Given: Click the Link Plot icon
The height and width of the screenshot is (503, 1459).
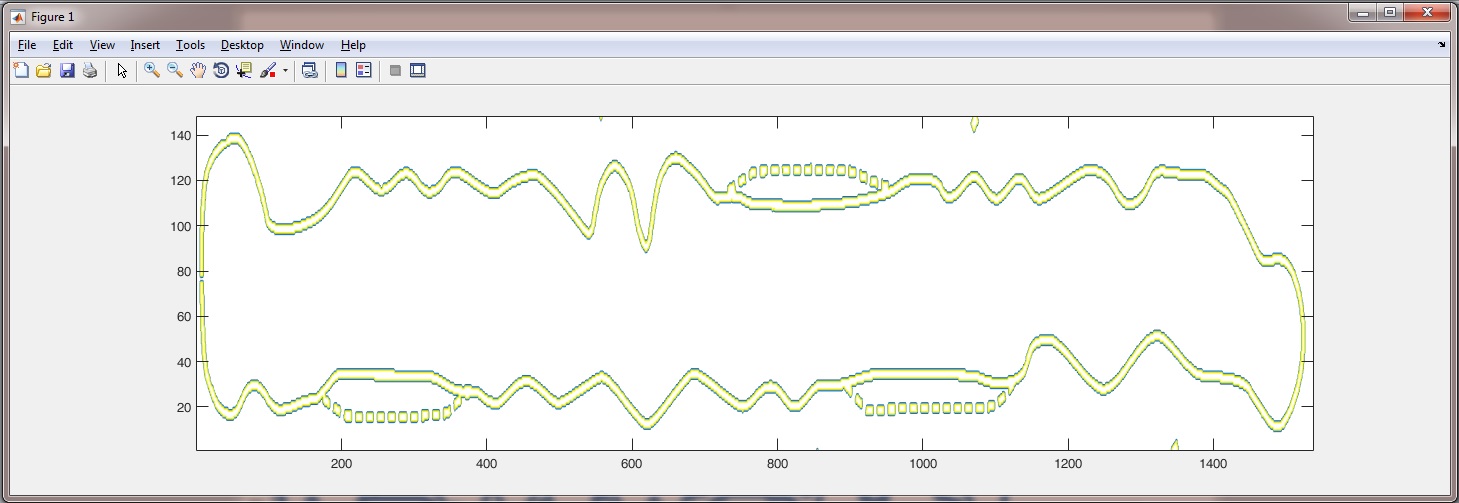Looking at the screenshot, I should click(310, 70).
